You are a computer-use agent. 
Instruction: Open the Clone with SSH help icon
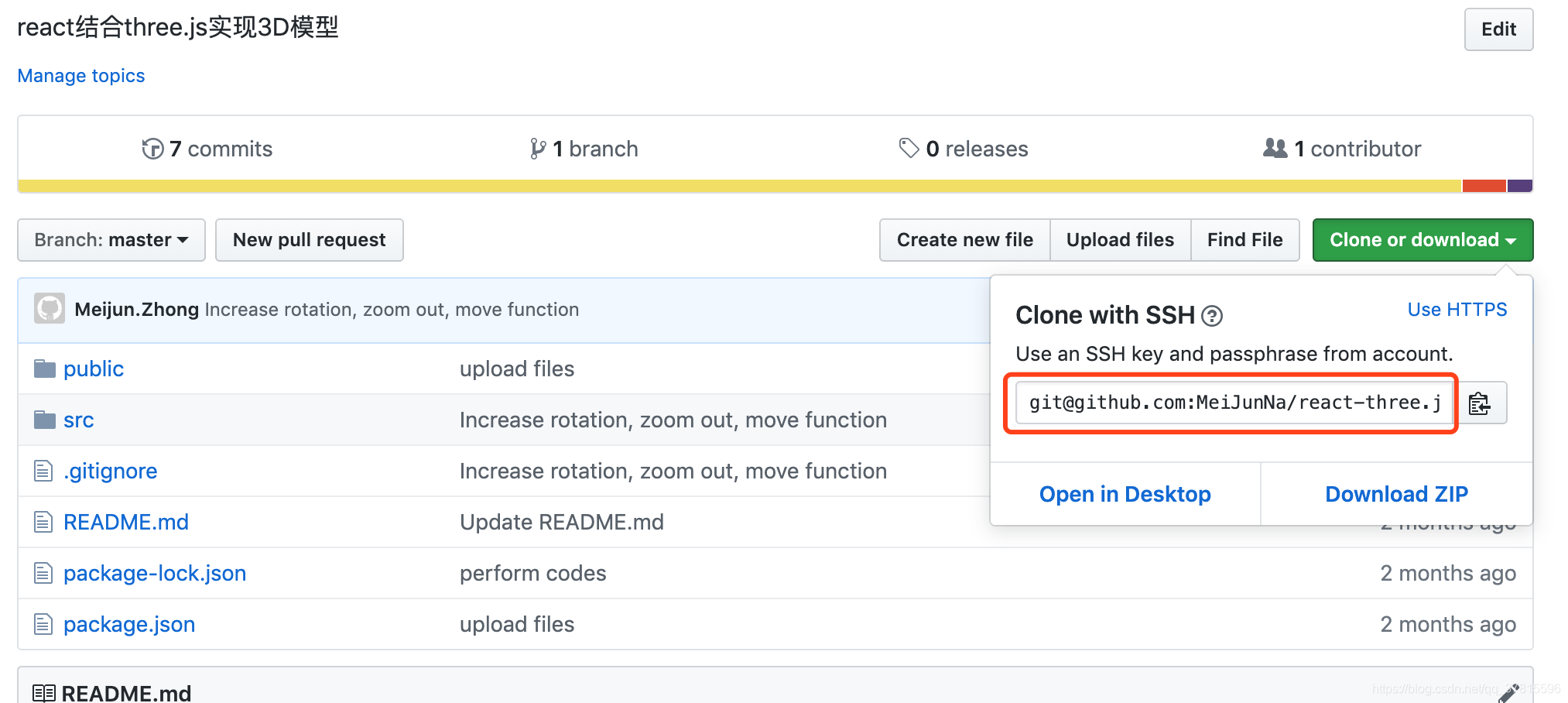(x=1212, y=316)
